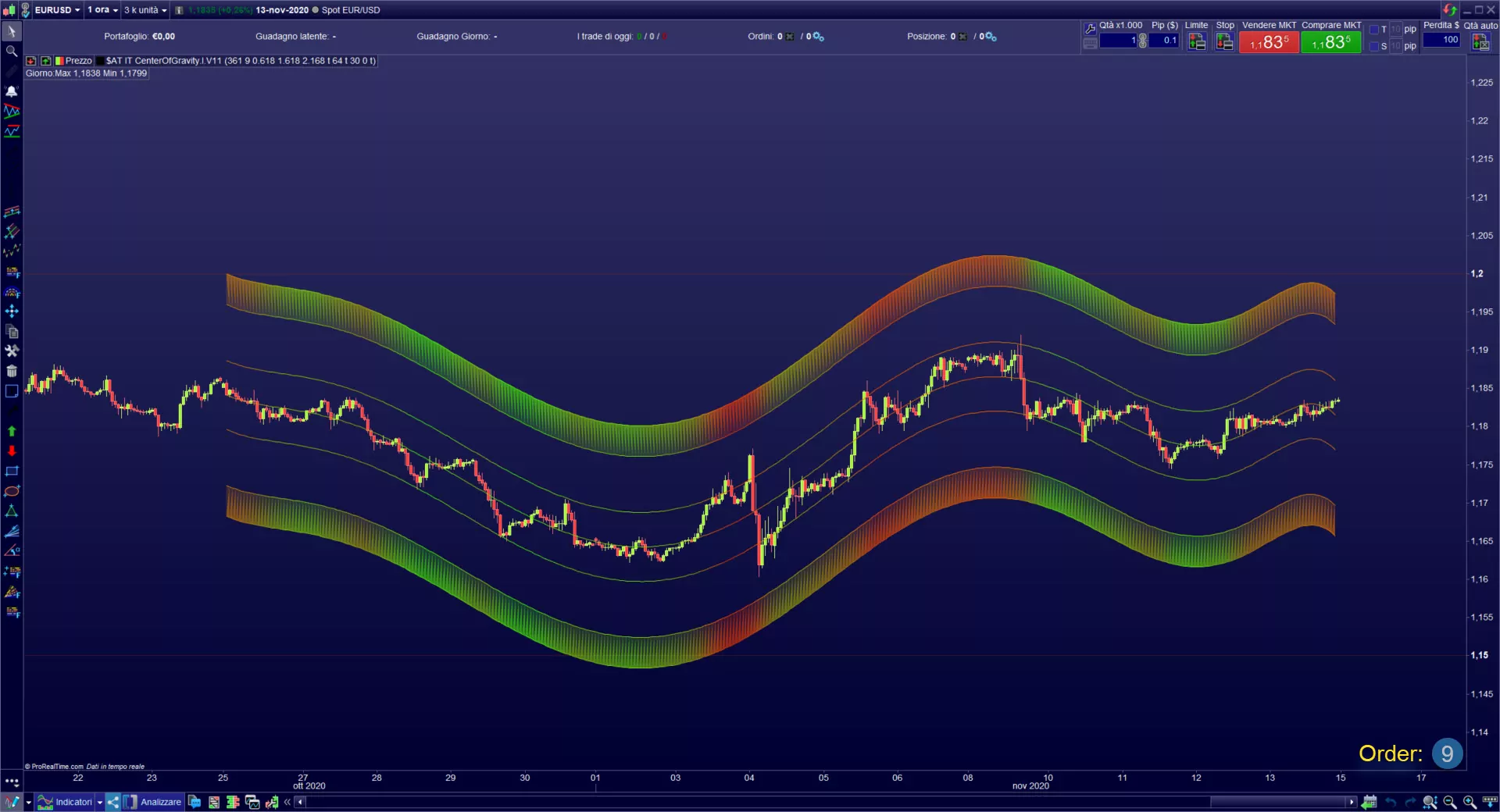Click the Limite order icon
This screenshot has width=1500, height=812.
[x=1196, y=42]
